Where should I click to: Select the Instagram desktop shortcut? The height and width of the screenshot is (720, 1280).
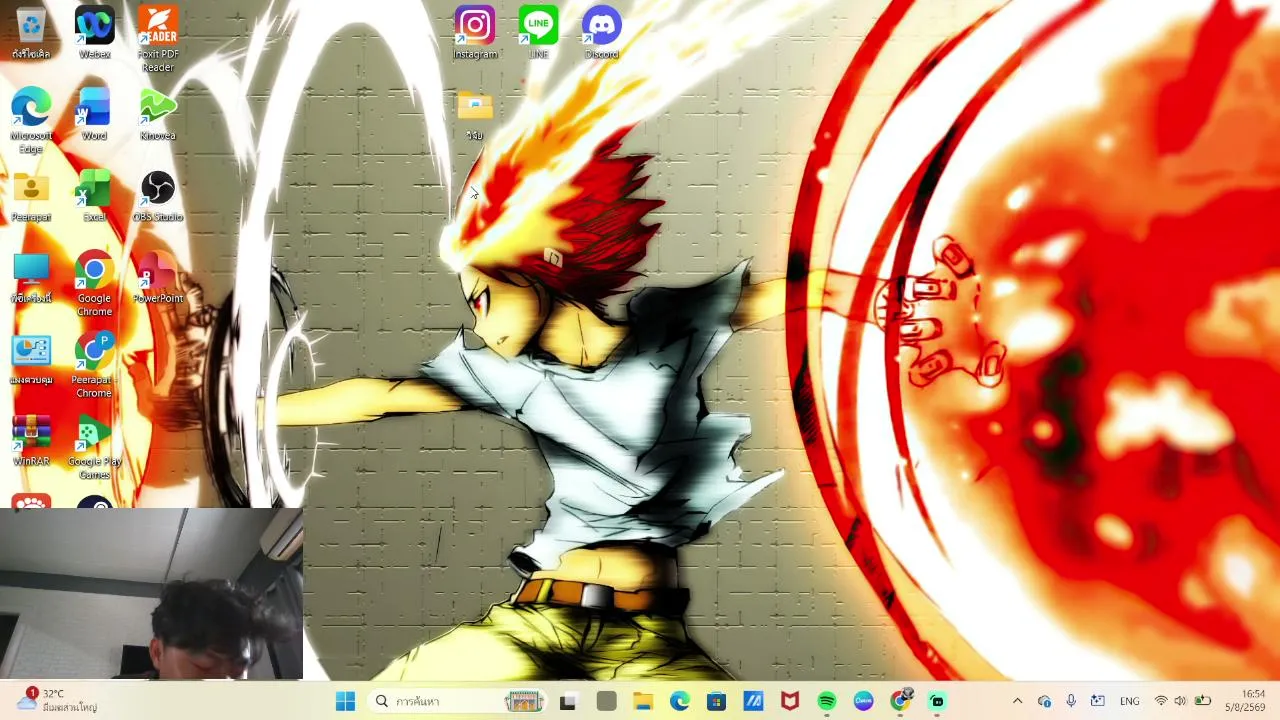tap(475, 33)
